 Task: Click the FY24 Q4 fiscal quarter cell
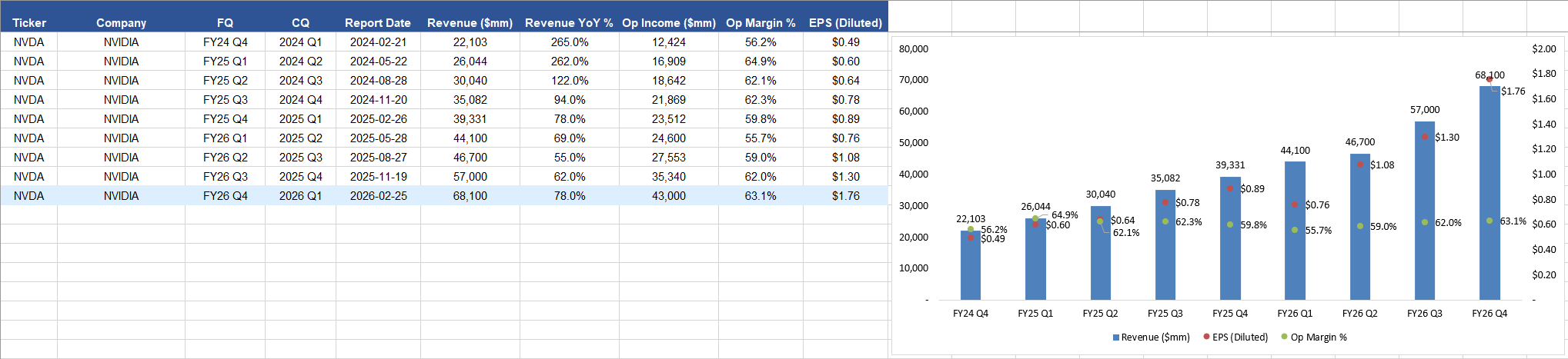226,42
